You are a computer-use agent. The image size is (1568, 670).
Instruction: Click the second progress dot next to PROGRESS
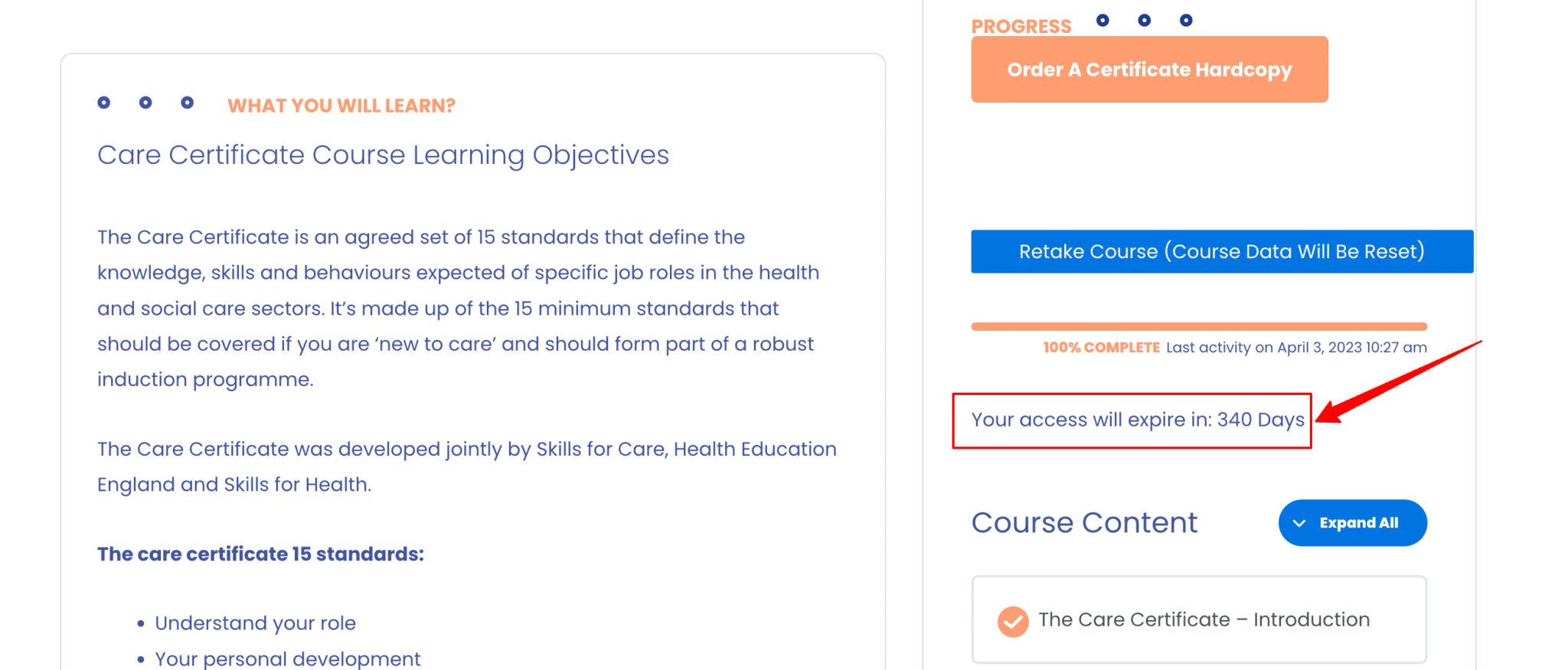tap(1143, 19)
